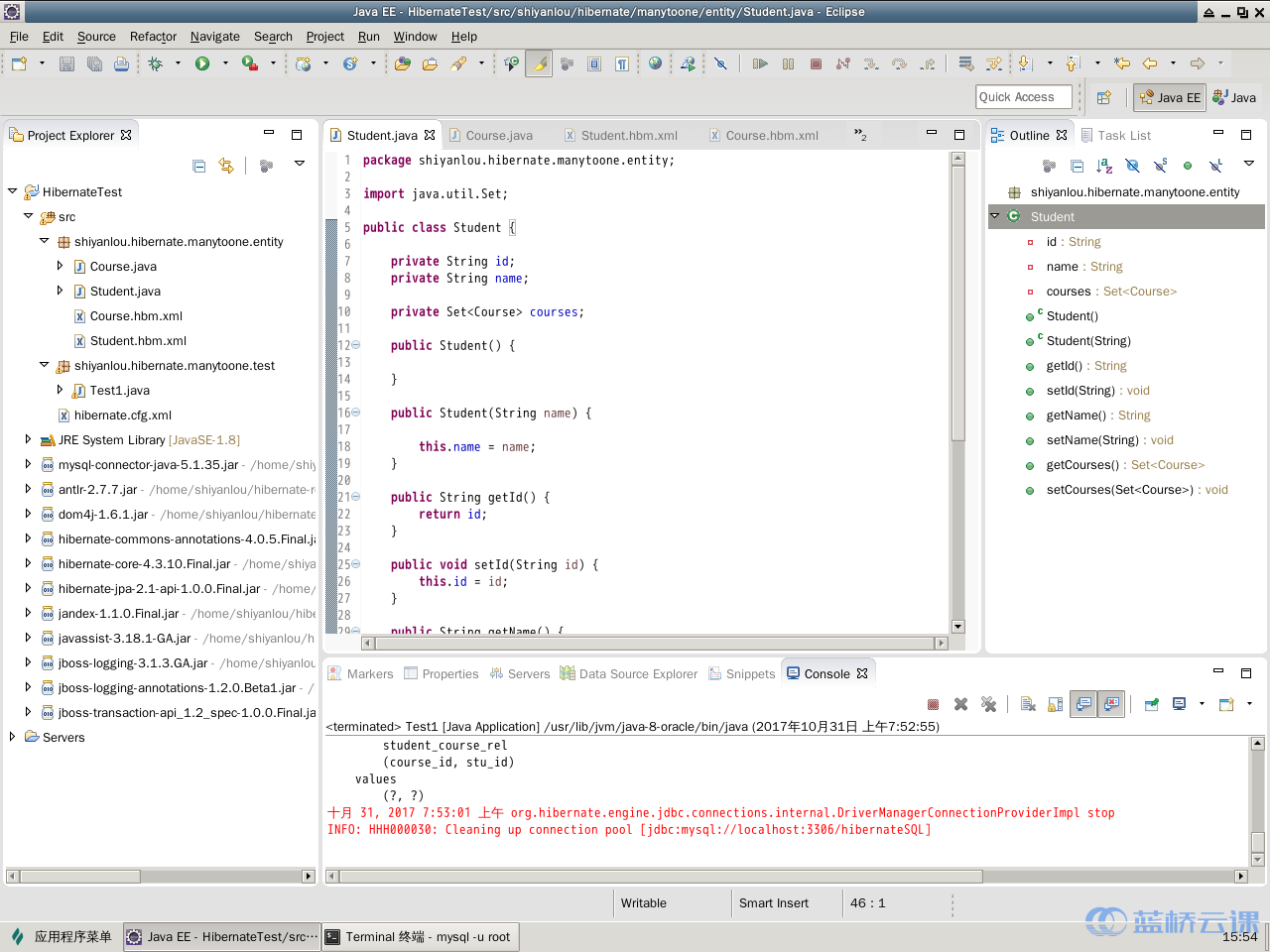Click the Open Perspective icon

click(x=1103, y=97)
